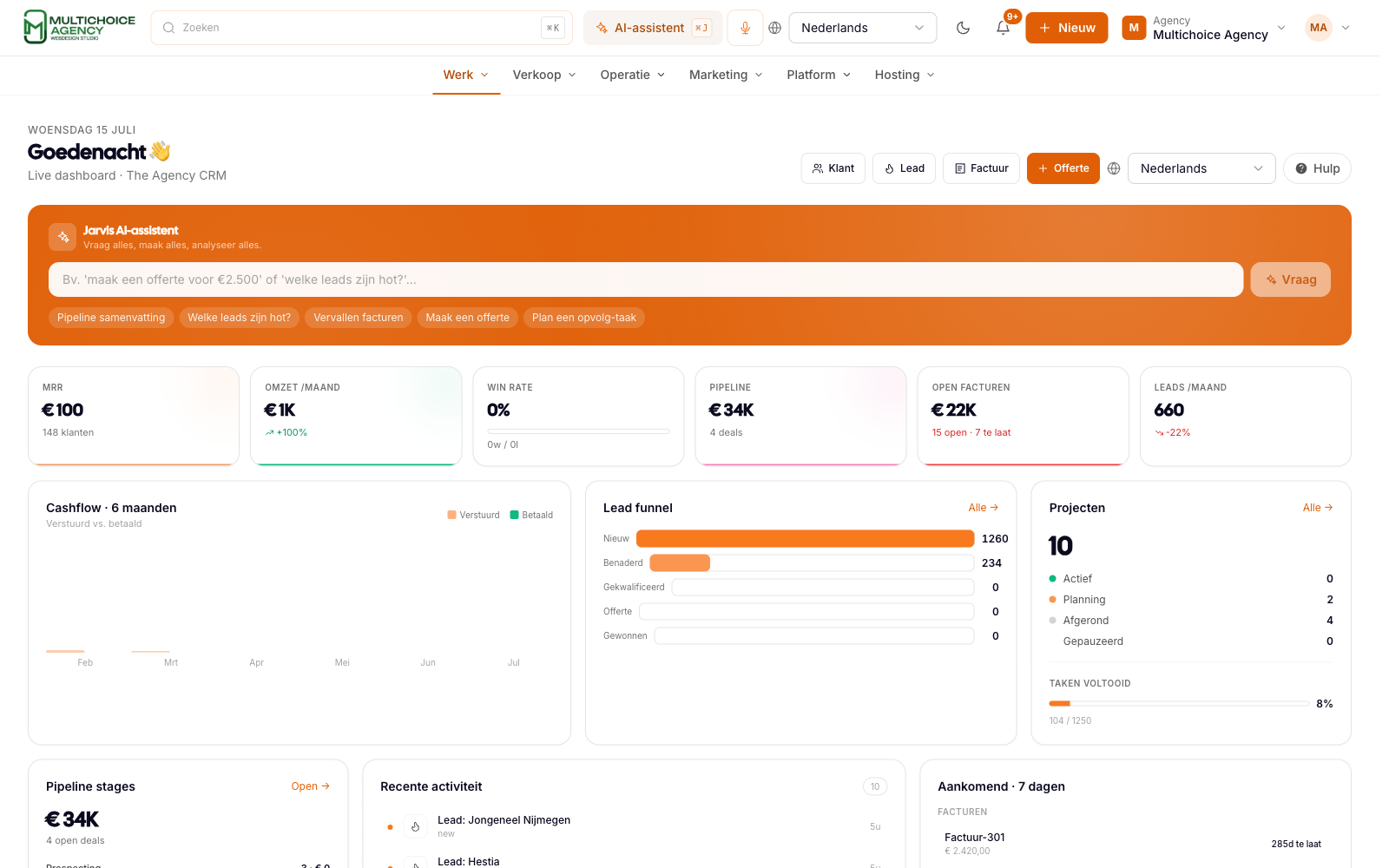Viewport: 1389px width, 868px height.
Task: Open the Leads /maand 660 card
Action: click(1245, 416)
